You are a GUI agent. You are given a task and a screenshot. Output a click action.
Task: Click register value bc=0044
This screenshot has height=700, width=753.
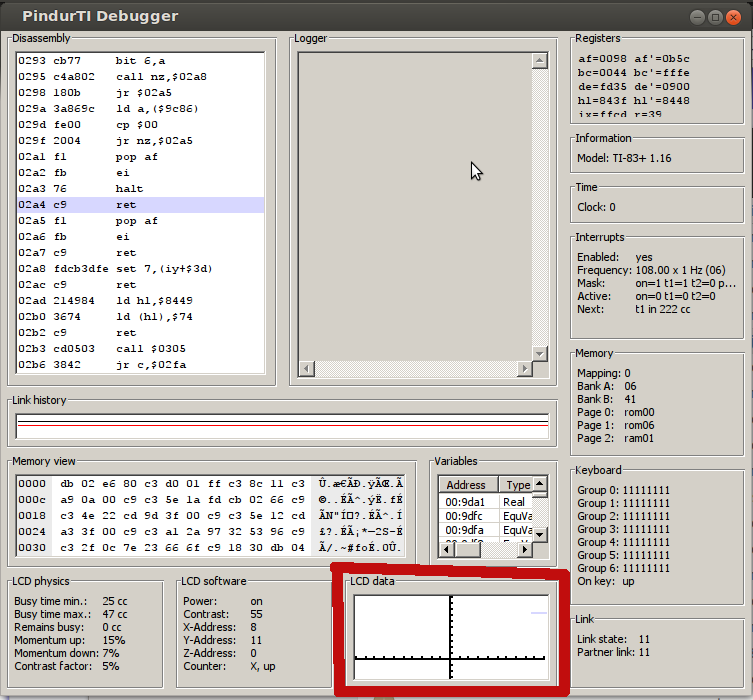coord(602,73)
